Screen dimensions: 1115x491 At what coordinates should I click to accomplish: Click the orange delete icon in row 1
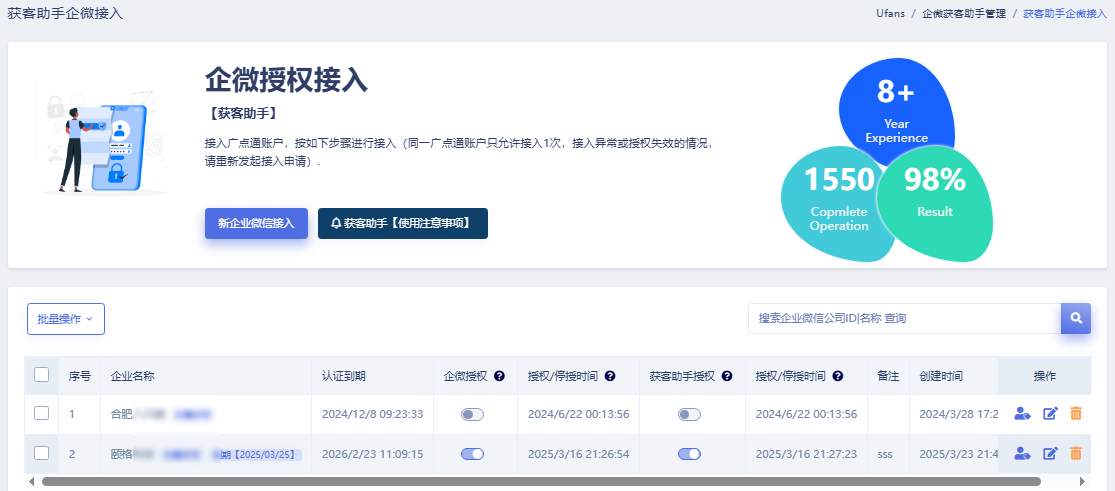coord(1076,414)
